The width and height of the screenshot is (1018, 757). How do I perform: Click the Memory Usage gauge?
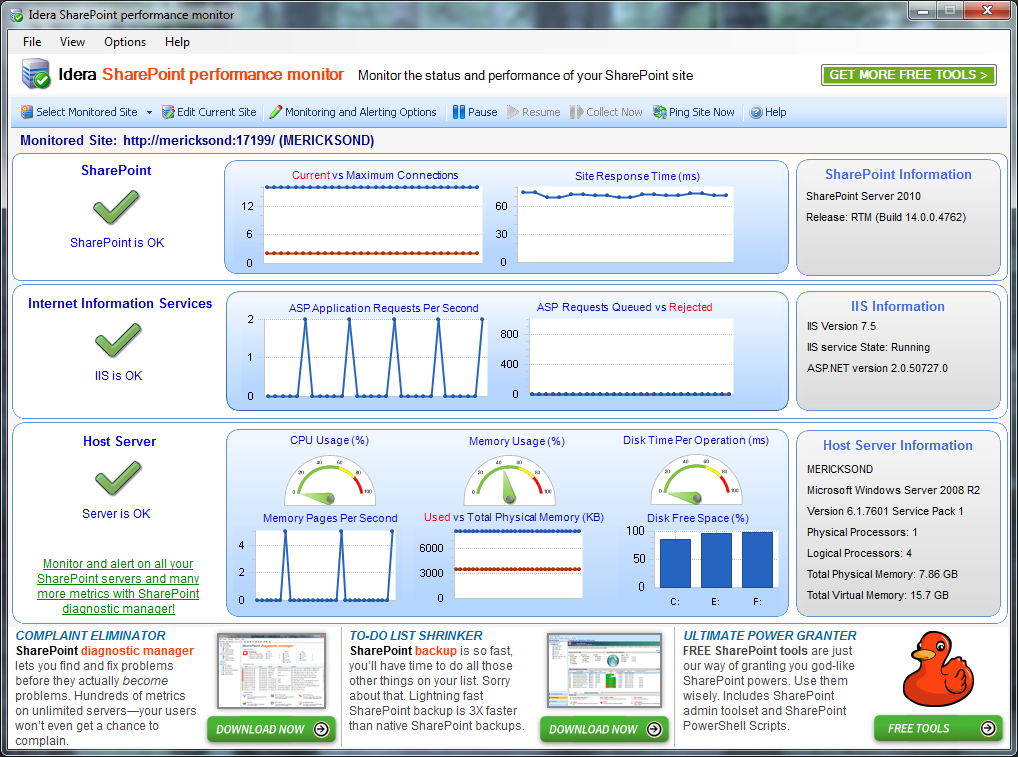coord(510,480)
